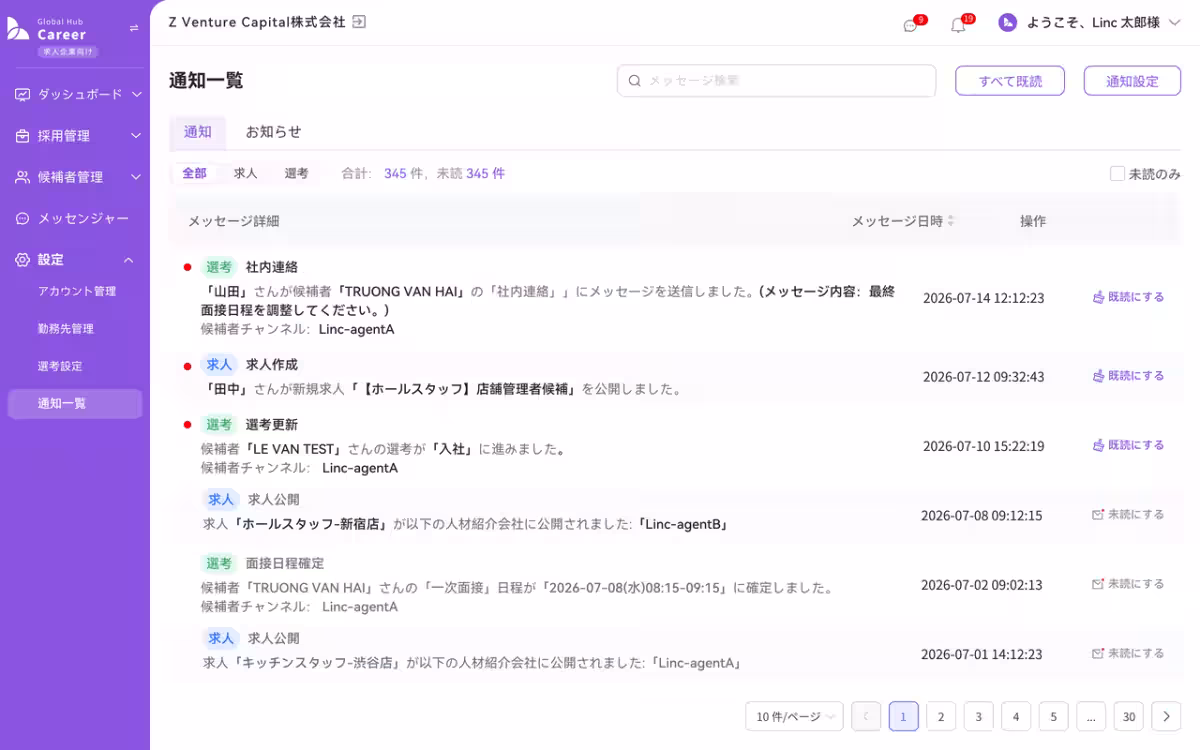Mark キッチンスタッフ 求人公開 row as unread

click(1128, 653)
